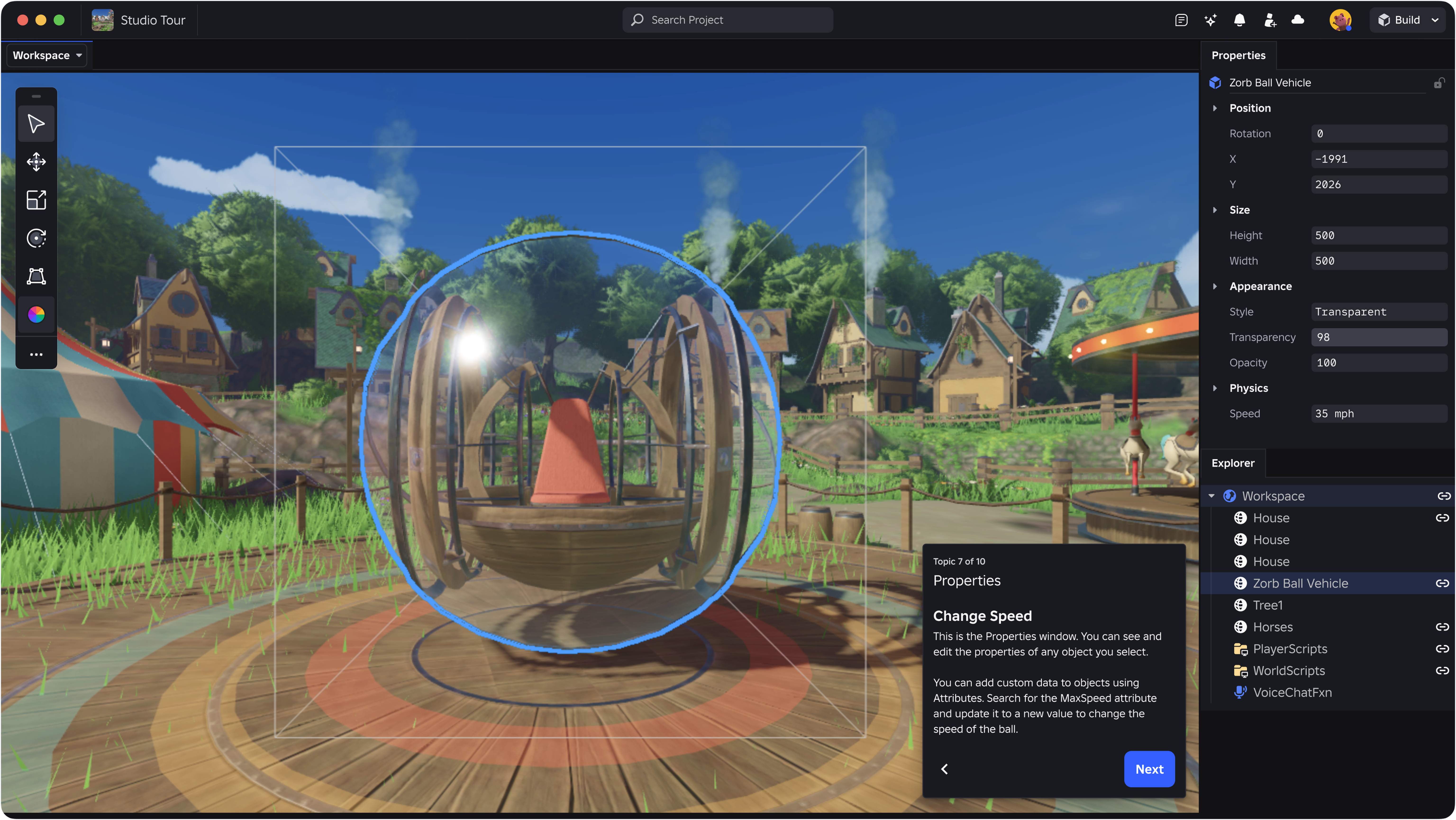Select the arrow Select tool

point(36,124)
